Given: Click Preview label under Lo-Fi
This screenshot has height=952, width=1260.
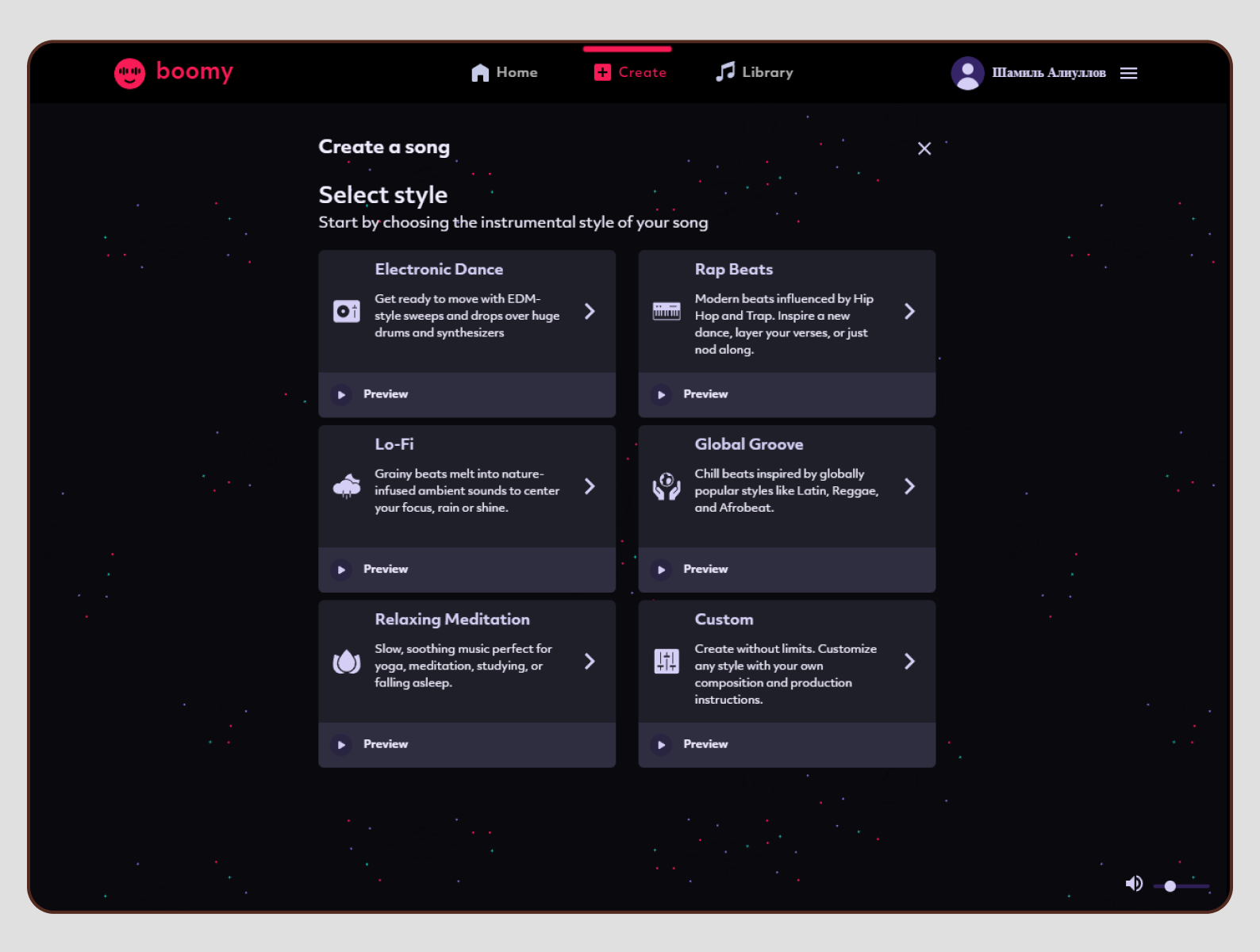Looking at the screenshot, I should pyautogui.click(x=386, y=570).
